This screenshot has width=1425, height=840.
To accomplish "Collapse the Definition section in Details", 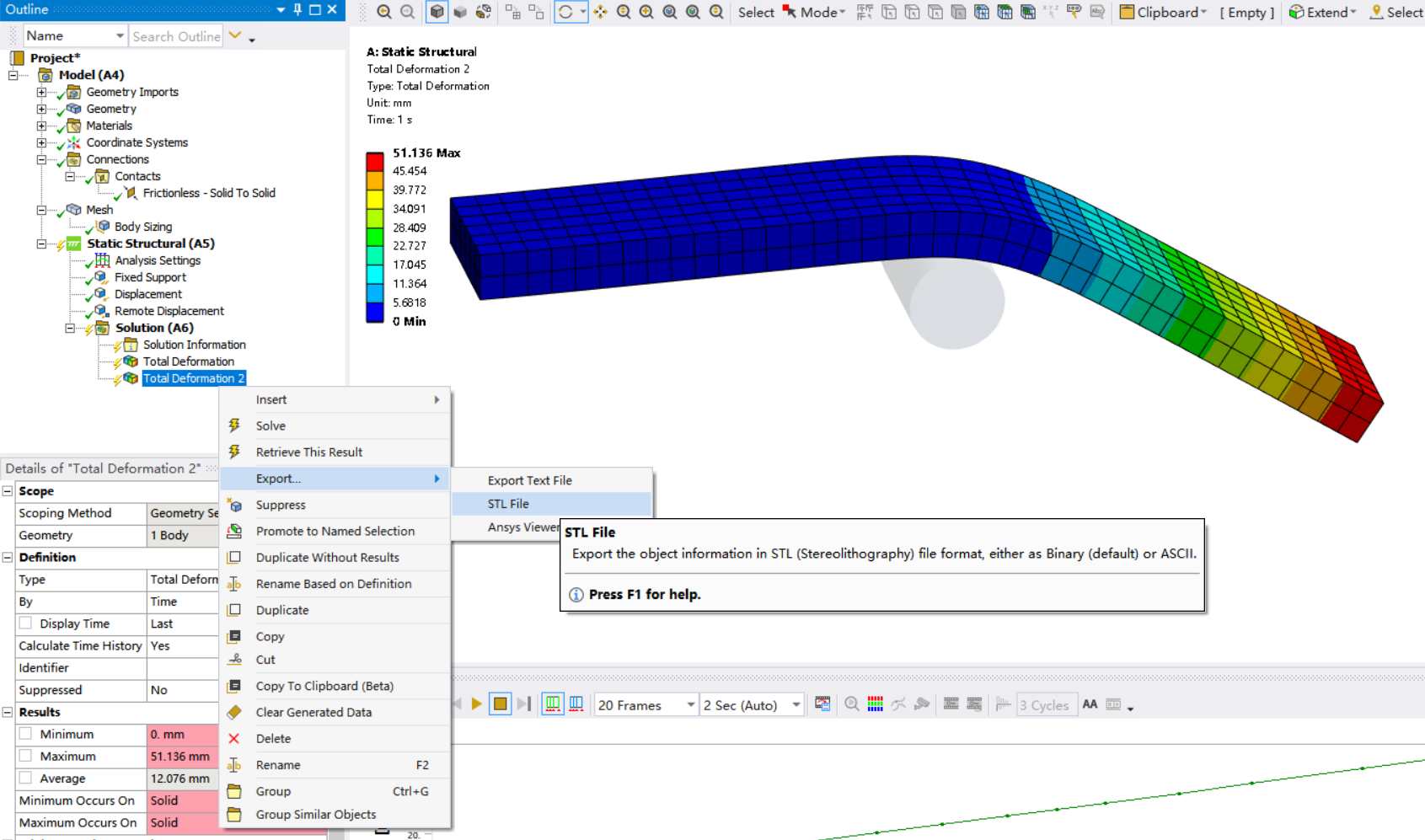I will 8,558.
